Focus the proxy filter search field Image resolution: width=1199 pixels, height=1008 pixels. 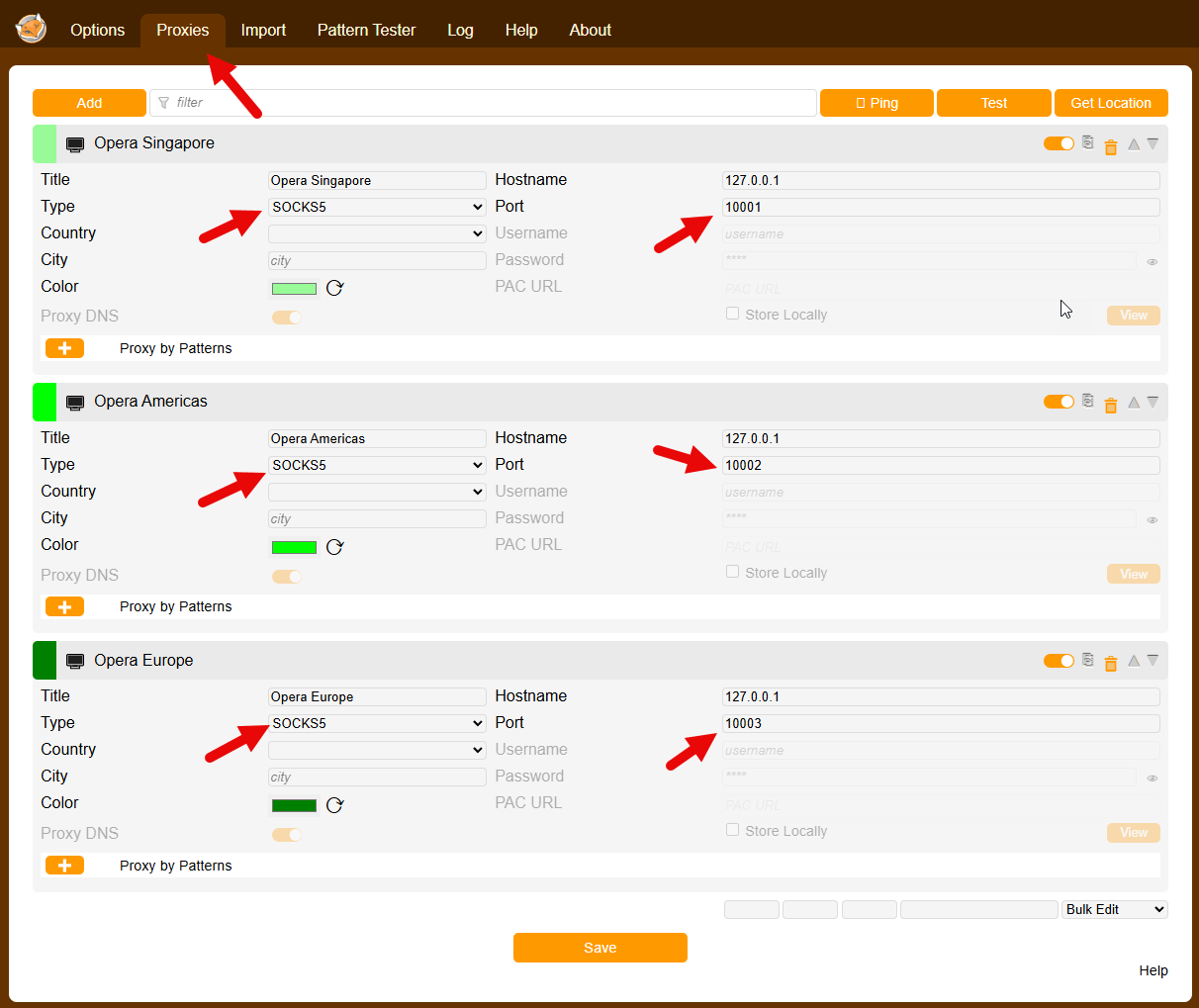(x=483, y=103)
